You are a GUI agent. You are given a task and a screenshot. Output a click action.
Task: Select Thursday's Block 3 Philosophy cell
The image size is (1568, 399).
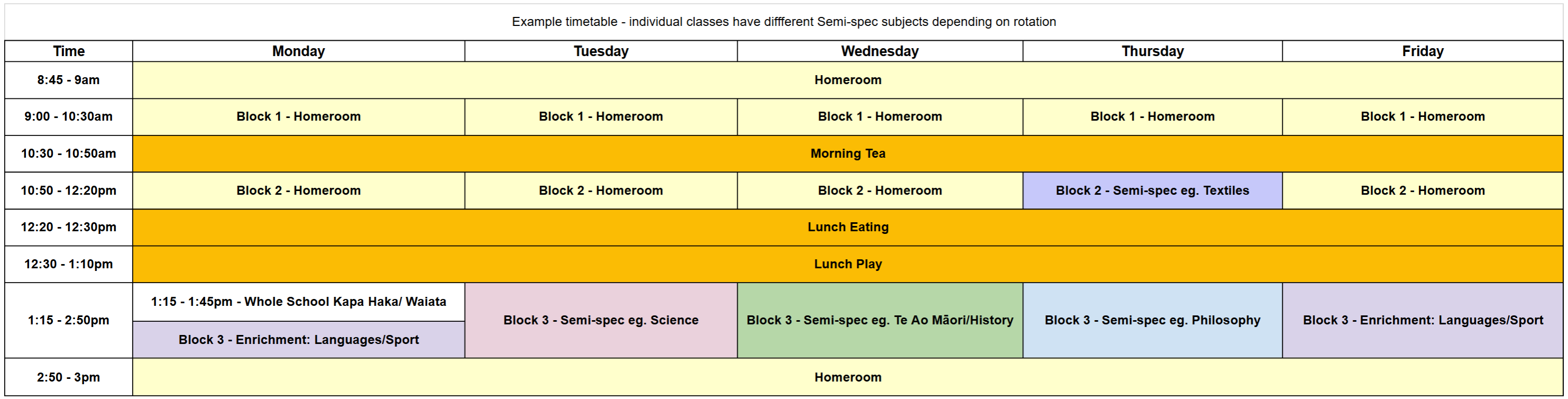tap(1152, 321)
